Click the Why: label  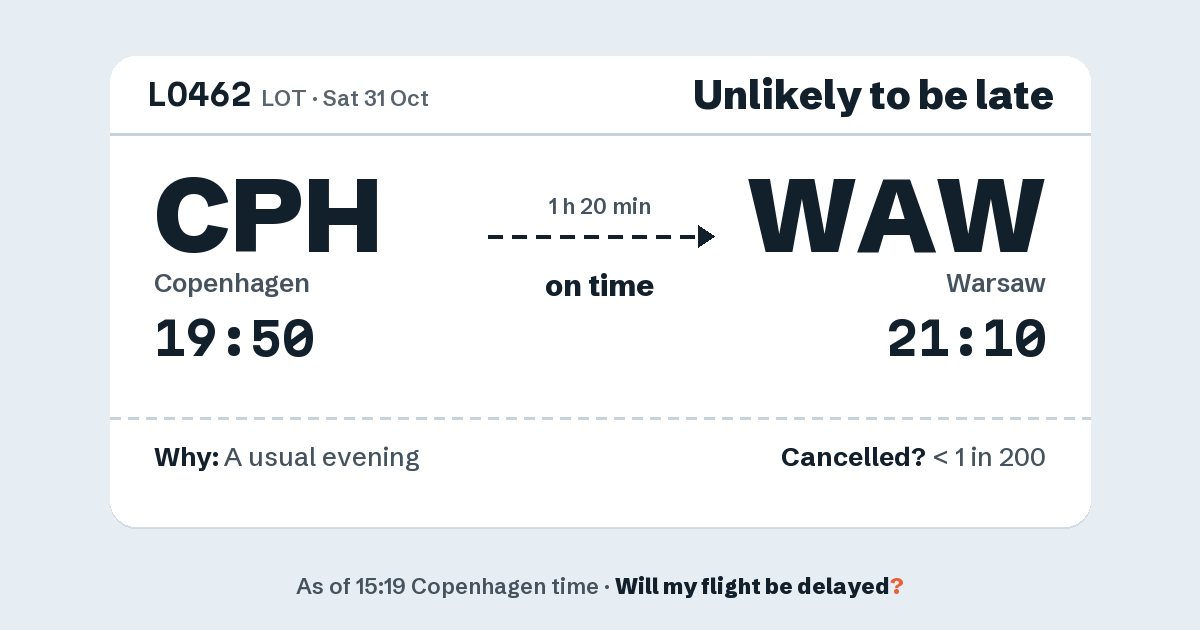[186, 458]
